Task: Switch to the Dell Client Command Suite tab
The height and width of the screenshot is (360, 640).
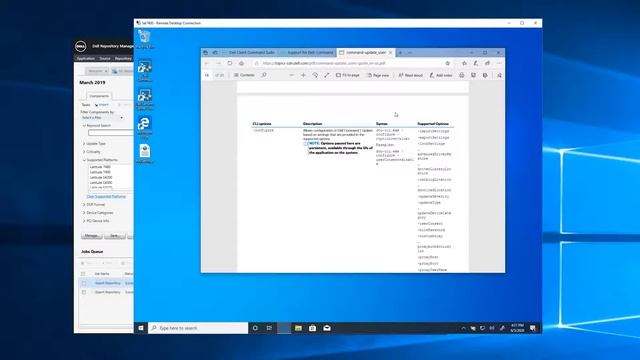Action: click(251, 53)
